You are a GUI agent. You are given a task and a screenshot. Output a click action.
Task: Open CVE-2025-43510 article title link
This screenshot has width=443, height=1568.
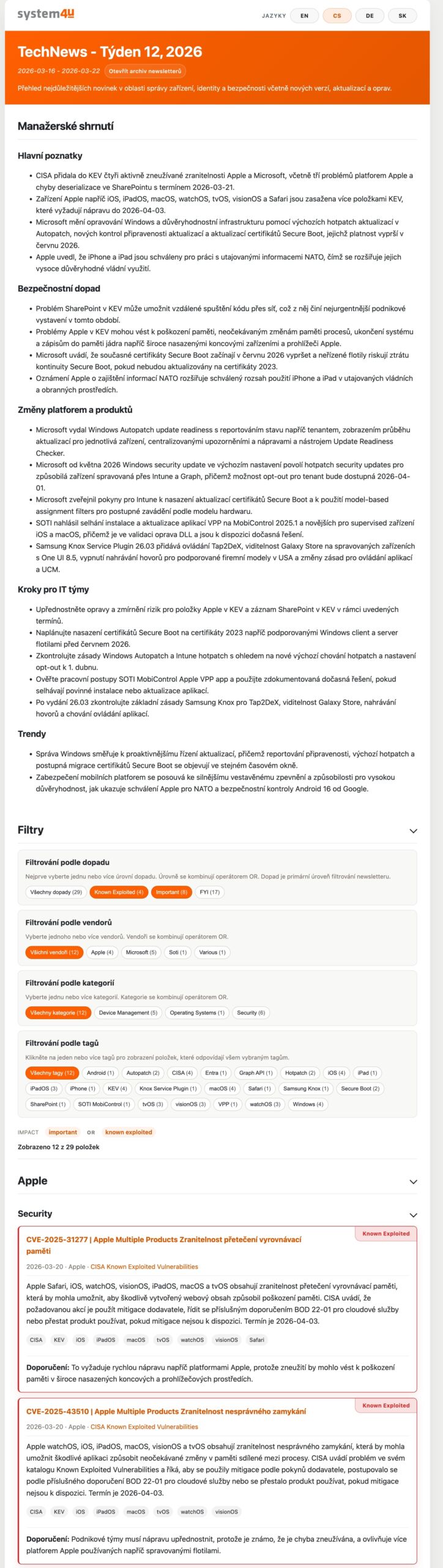166,1411
